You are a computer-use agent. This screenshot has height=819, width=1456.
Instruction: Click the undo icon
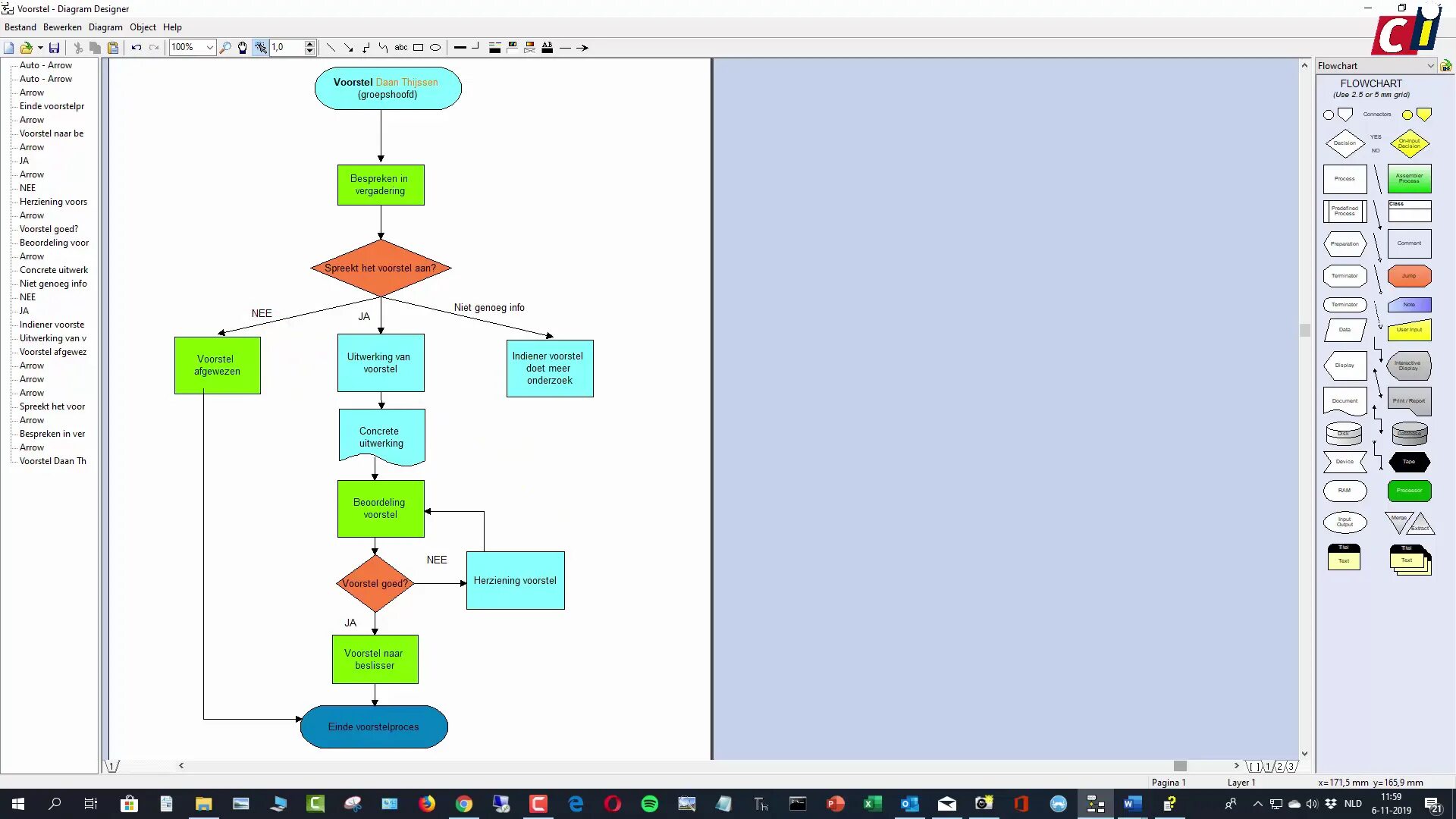[x=136, y=48]
